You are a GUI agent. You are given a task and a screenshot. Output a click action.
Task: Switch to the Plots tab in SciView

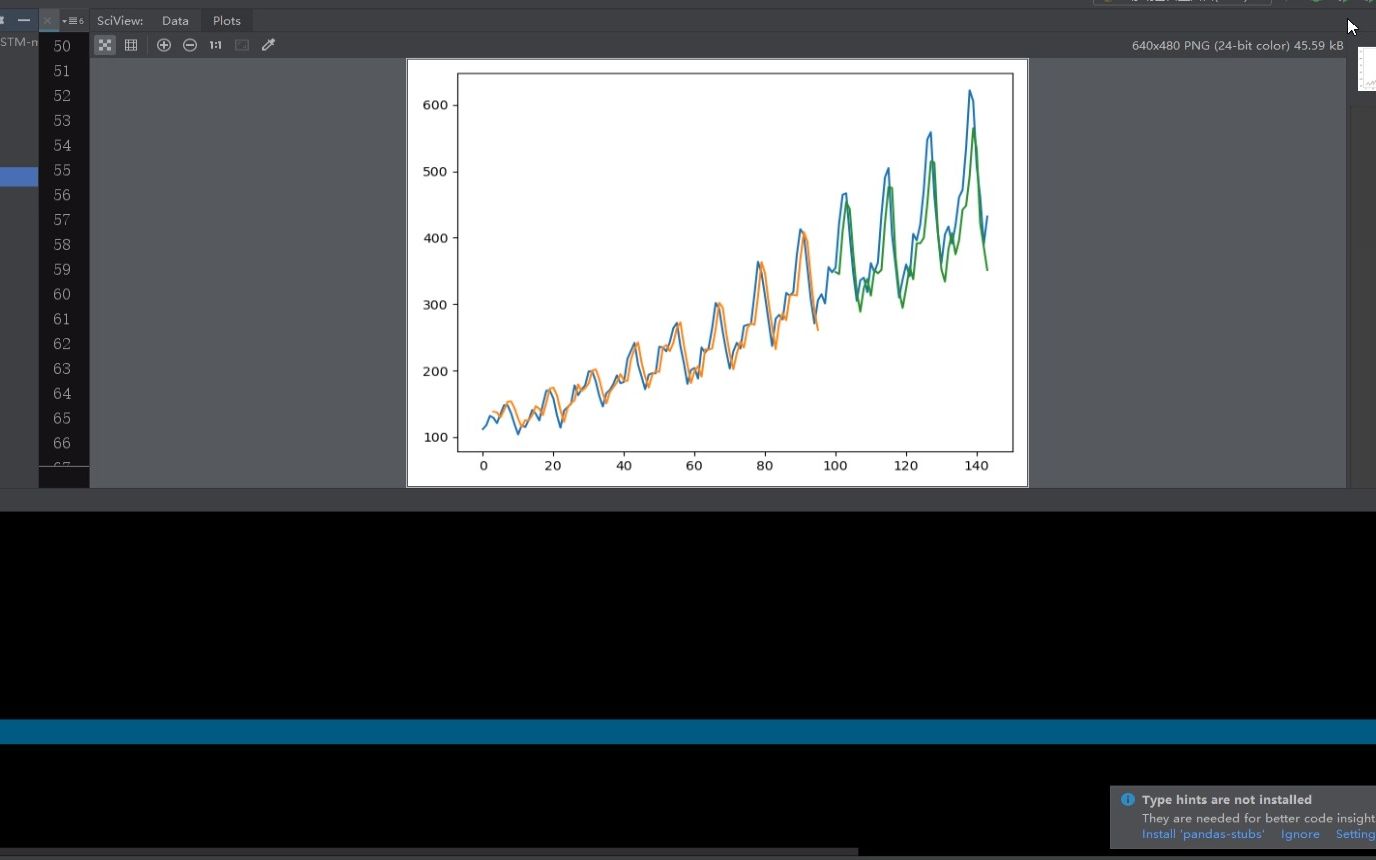227,21
